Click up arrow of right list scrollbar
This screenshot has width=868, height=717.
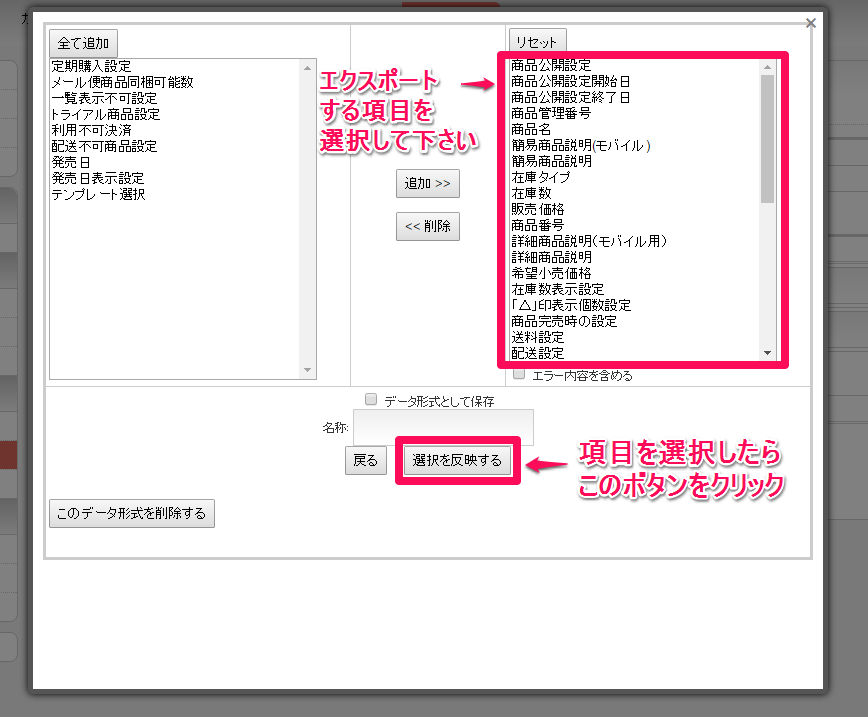tap(767, 67)
